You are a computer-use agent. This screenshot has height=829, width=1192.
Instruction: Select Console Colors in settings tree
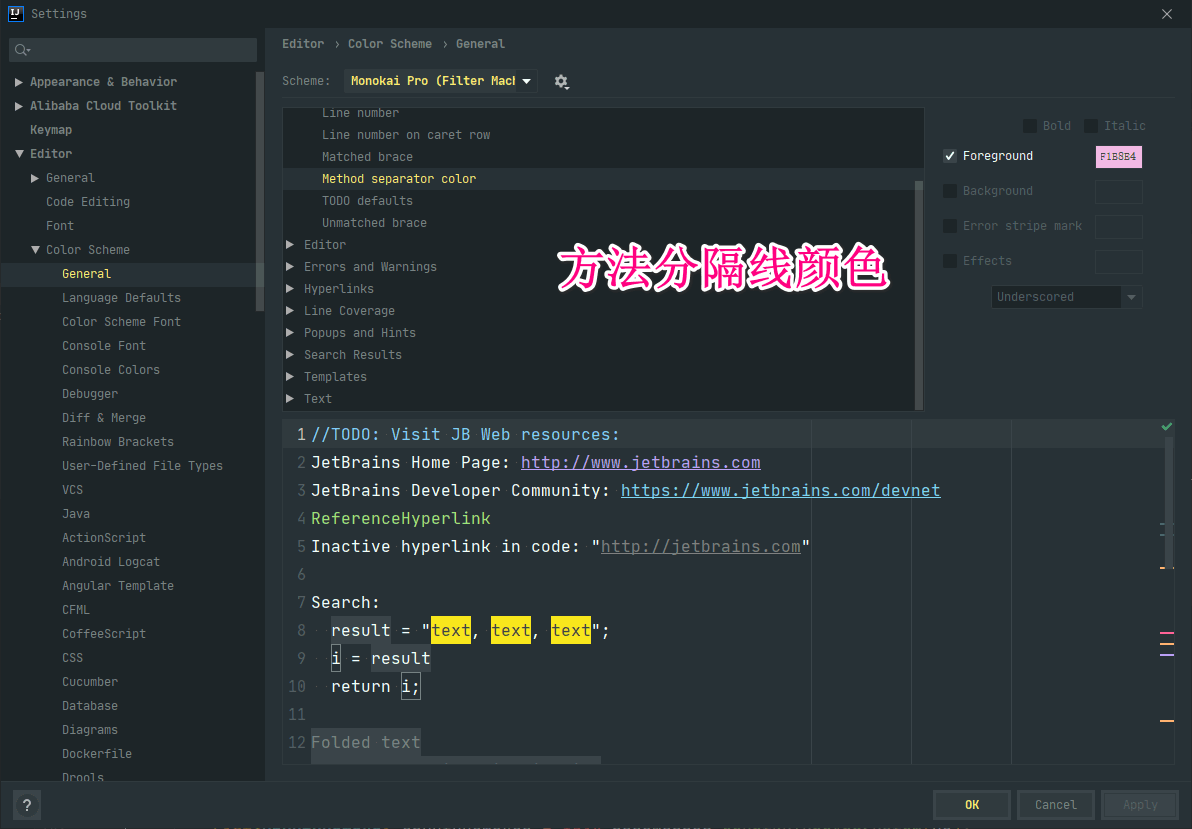click(x=110, y=370)
